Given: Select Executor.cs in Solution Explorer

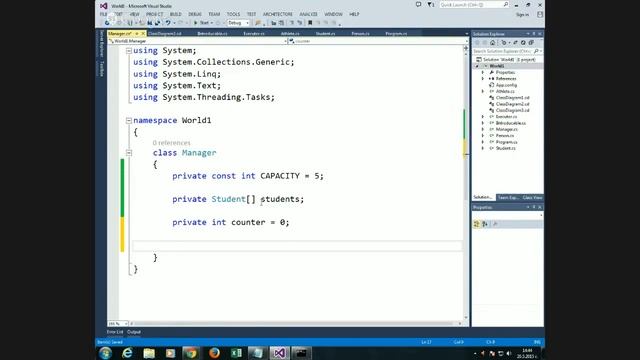Looking at the screenshot, I should (506, 117).
